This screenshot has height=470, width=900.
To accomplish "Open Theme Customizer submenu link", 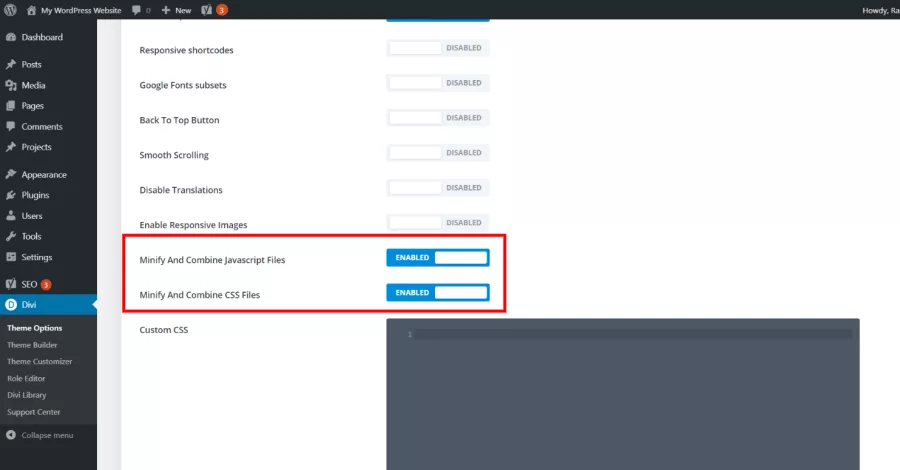I will [40, 362].
